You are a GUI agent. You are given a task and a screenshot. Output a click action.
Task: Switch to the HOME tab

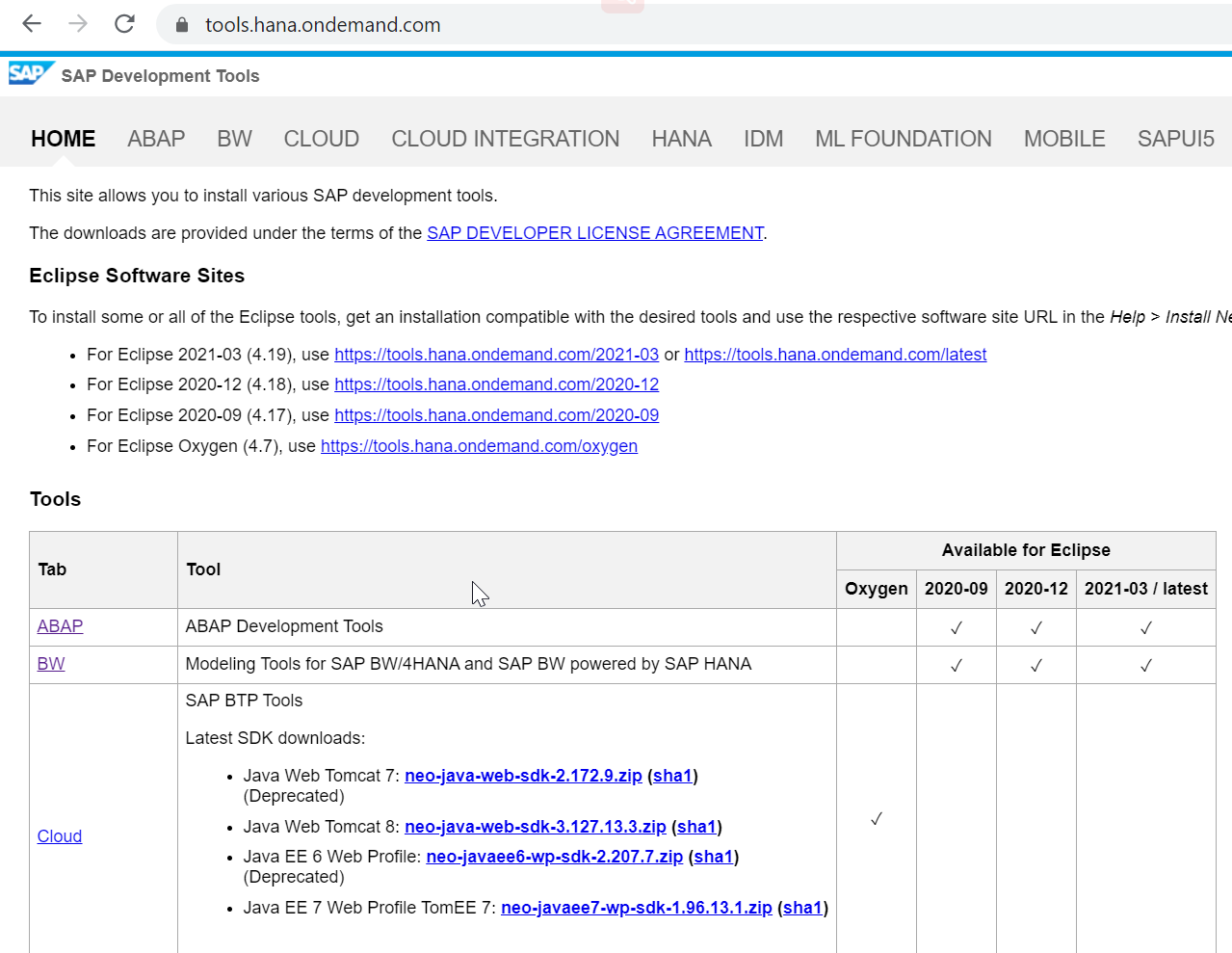(x=62, y=138)
